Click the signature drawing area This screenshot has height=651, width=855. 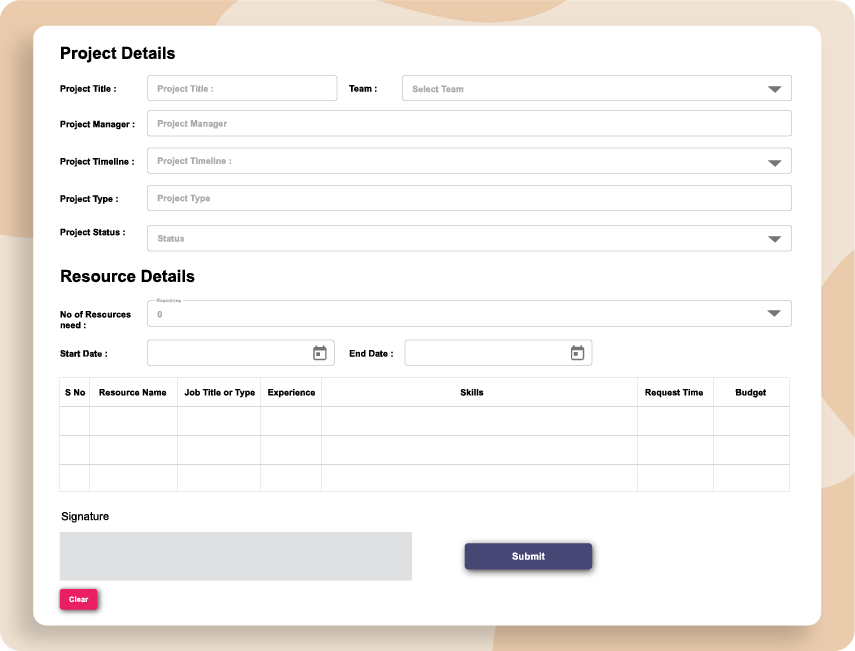pos(235,556)
